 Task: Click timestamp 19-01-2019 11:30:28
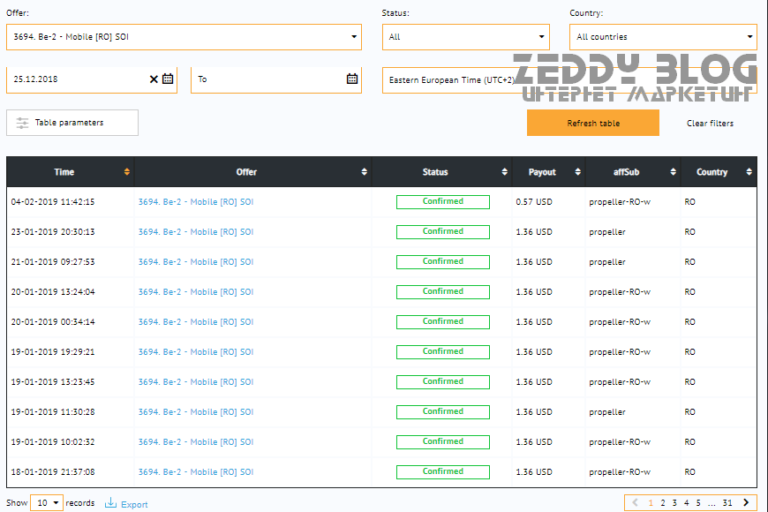pos(53,412)
